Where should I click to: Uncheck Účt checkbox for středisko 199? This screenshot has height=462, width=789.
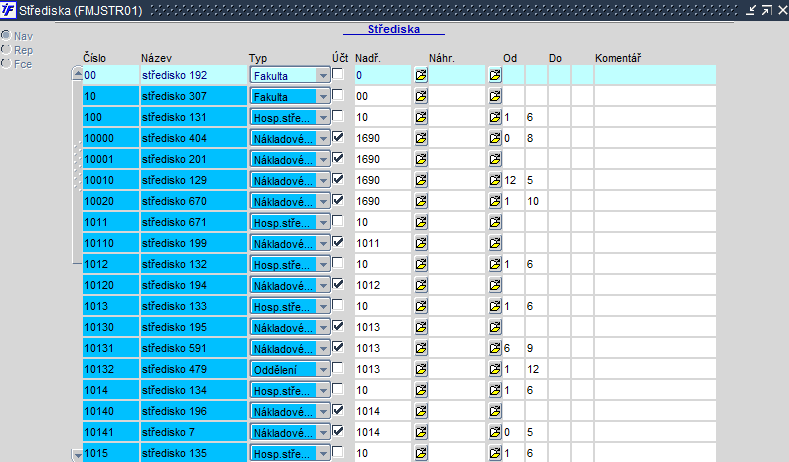(338, 242)
